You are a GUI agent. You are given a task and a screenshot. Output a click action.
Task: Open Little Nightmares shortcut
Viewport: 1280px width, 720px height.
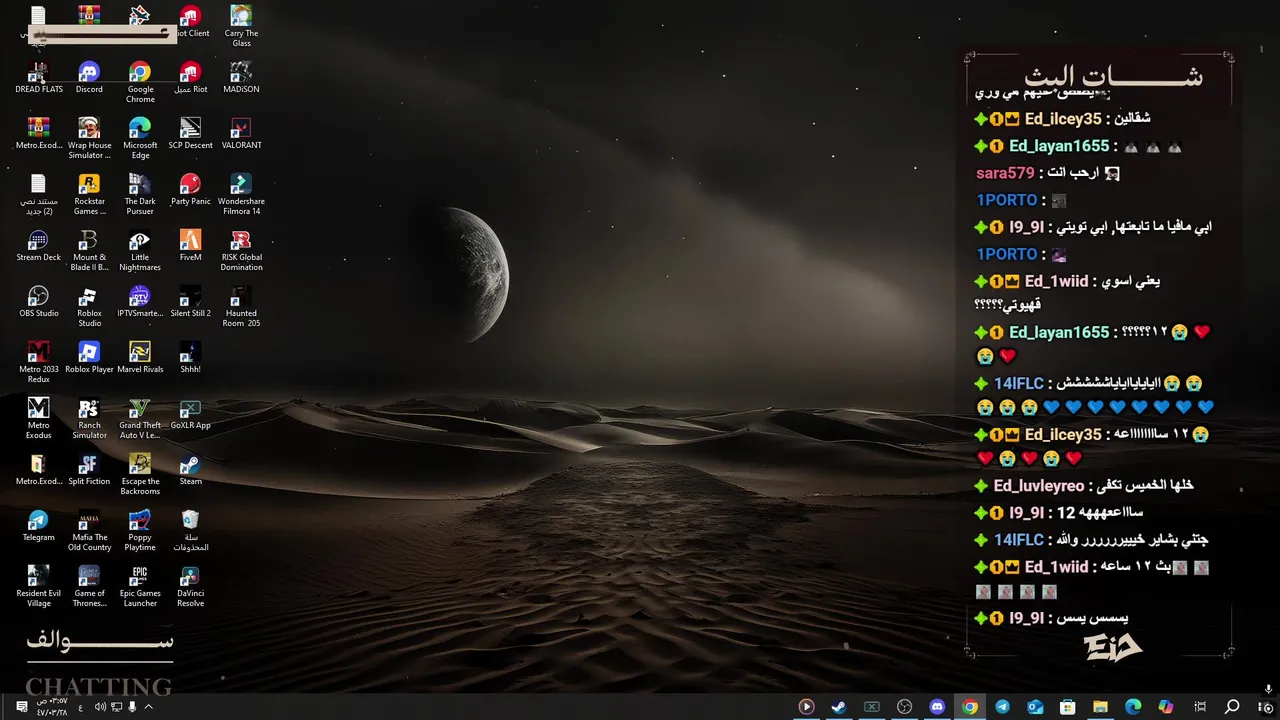tap(140, 251)
